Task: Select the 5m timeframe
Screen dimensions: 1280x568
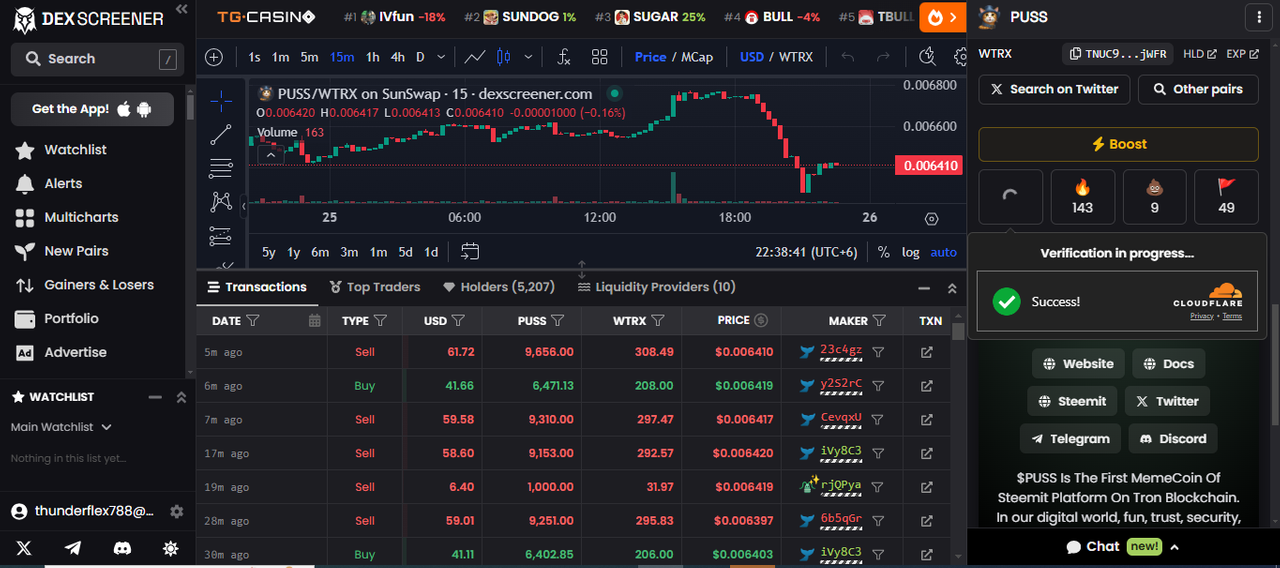Action: (x=309, y=57)
